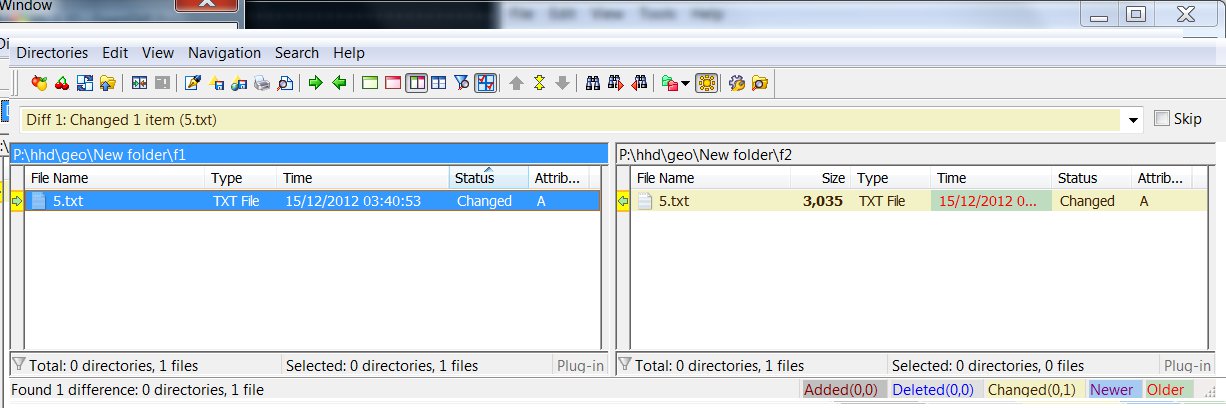Click the left pane Plug-in label

click(580, 366)
